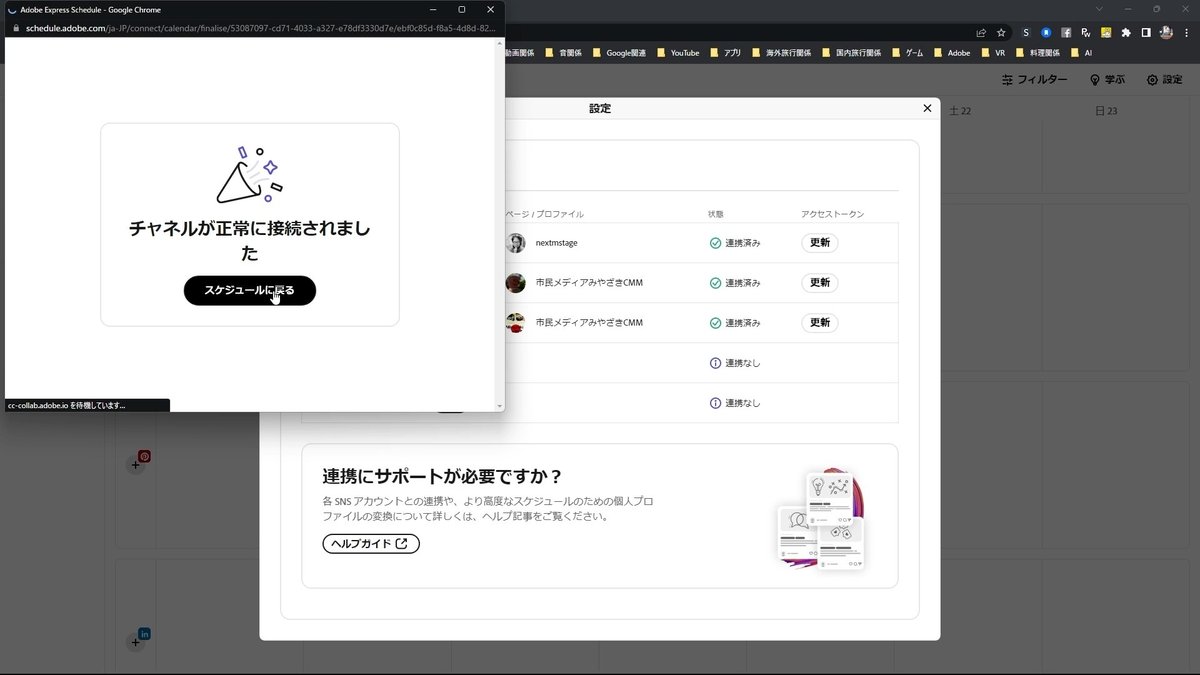Click the LinkedIn add-channel plus icon

[136, 641]
